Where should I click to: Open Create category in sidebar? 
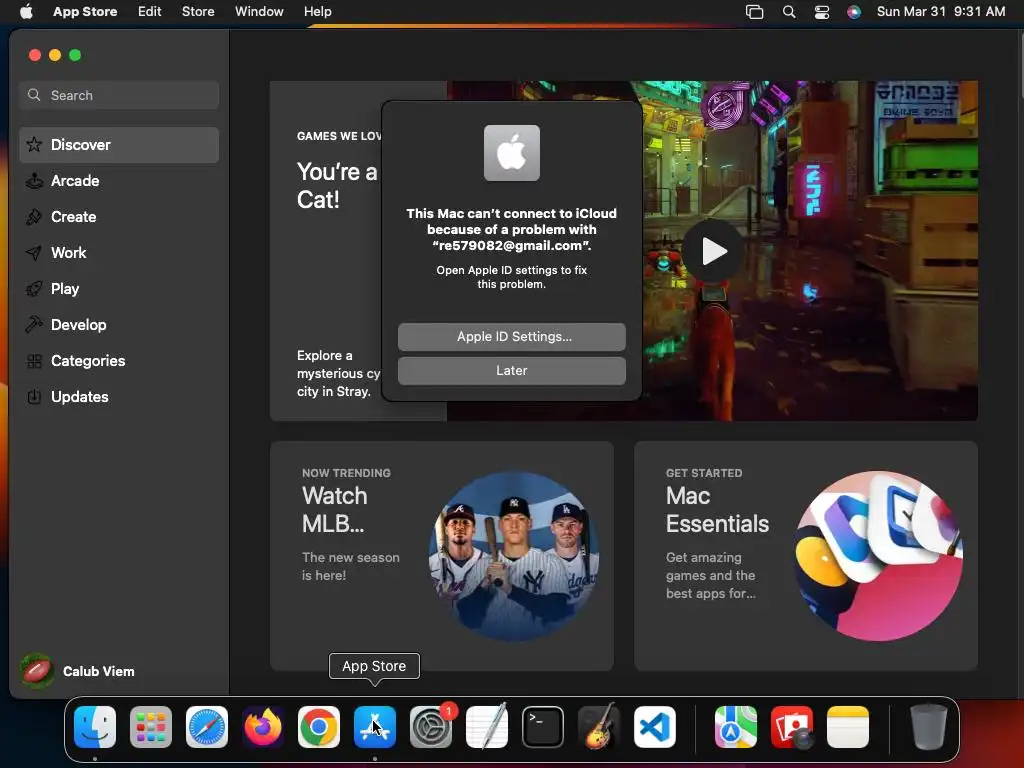119,217
